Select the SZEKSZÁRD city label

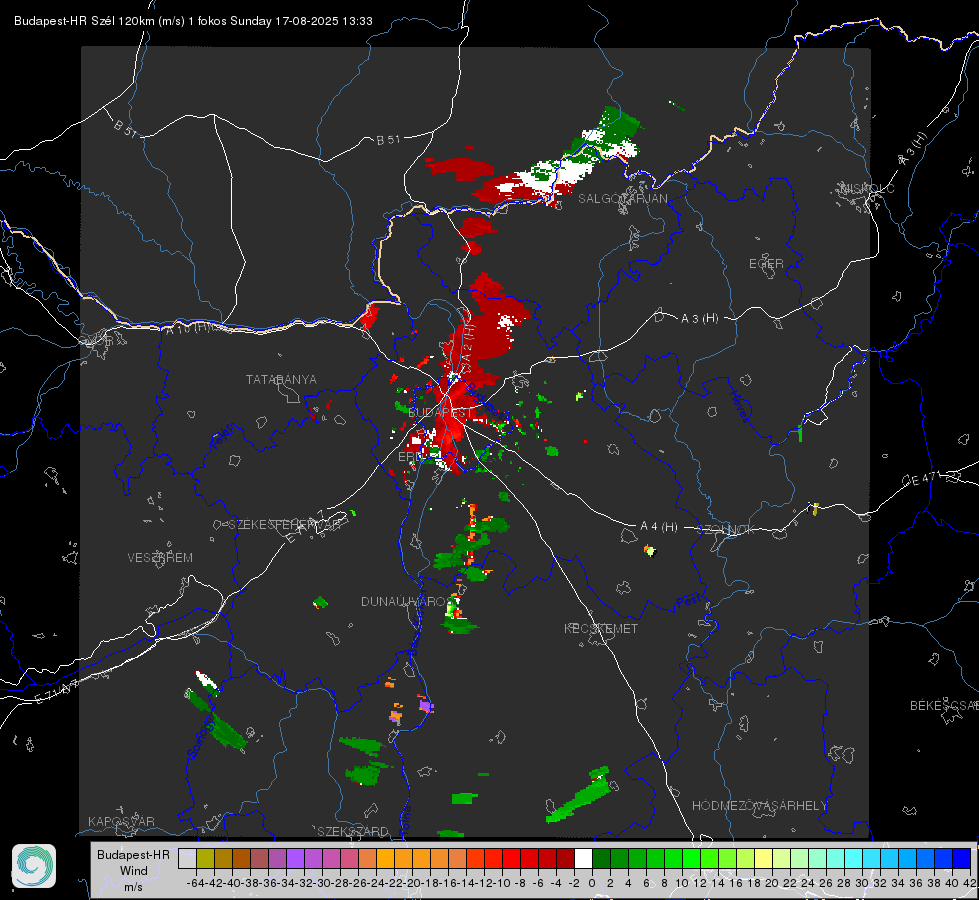(x=353, y=831)
